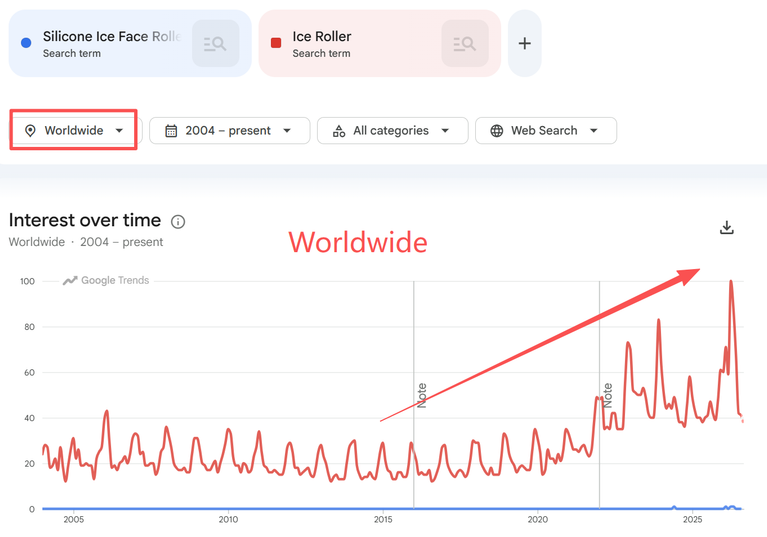The height and width of the screenshot is (537, 767).
Task: Click the Note marker near 2022
Action: point(608,395)
